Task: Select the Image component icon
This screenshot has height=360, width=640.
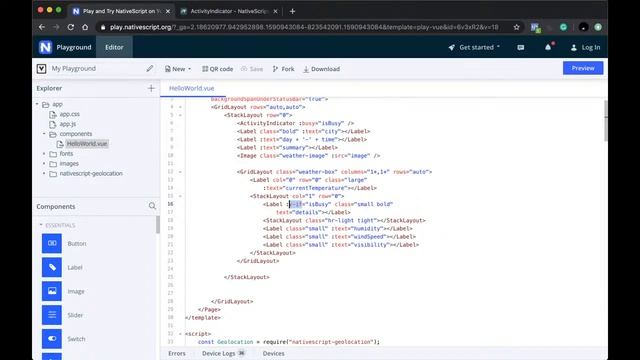Action: pyautogui.click(x=52, y=291)
